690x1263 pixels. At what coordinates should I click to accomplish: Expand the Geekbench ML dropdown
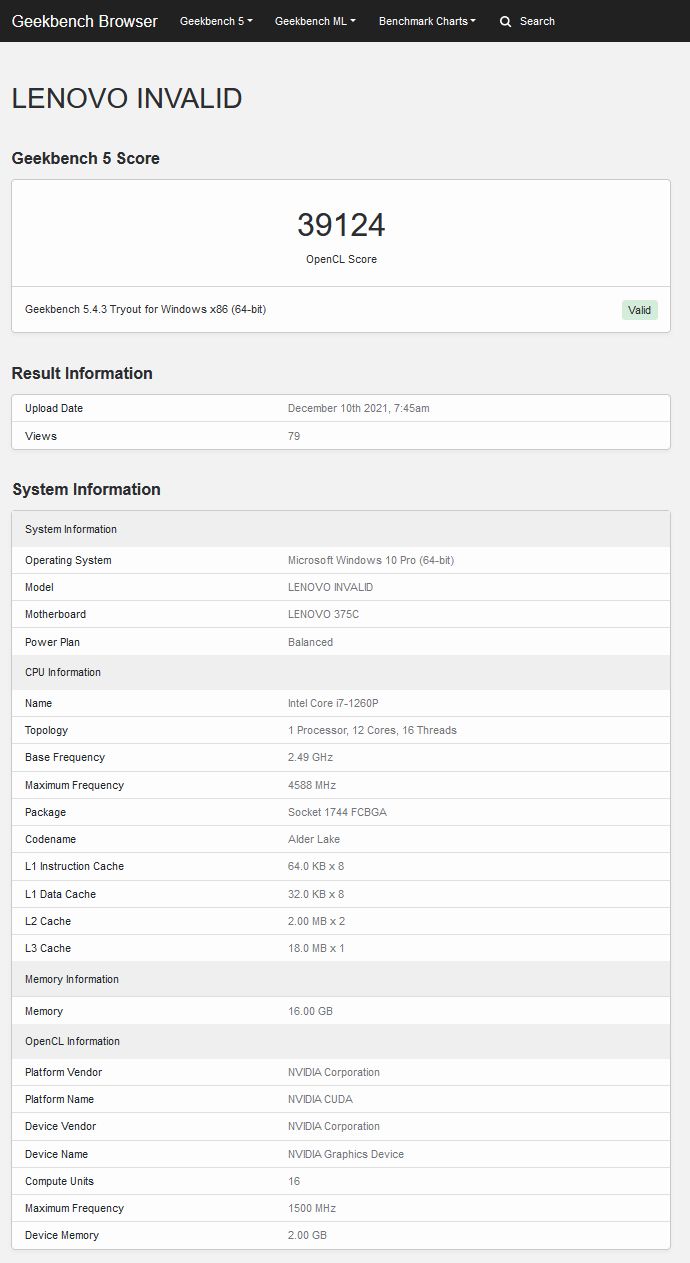[x=315, y=21]
